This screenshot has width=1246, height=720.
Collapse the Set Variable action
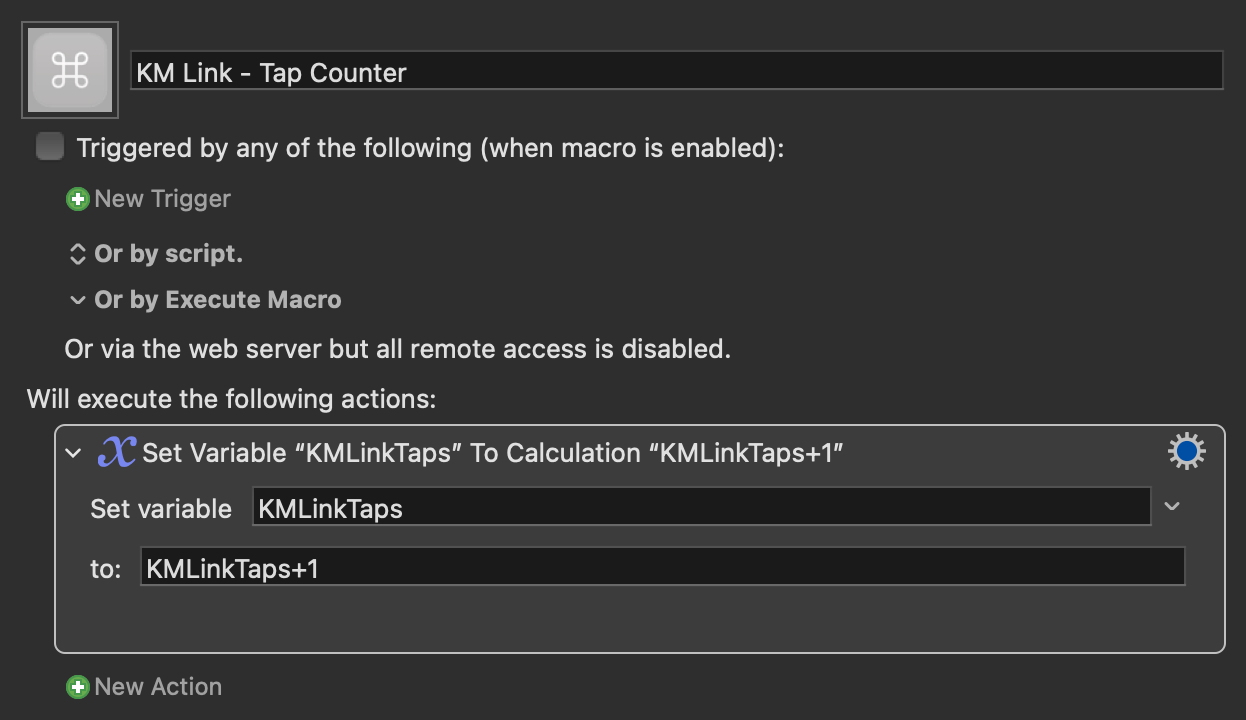pyautogui.click(x=73, y=453)
